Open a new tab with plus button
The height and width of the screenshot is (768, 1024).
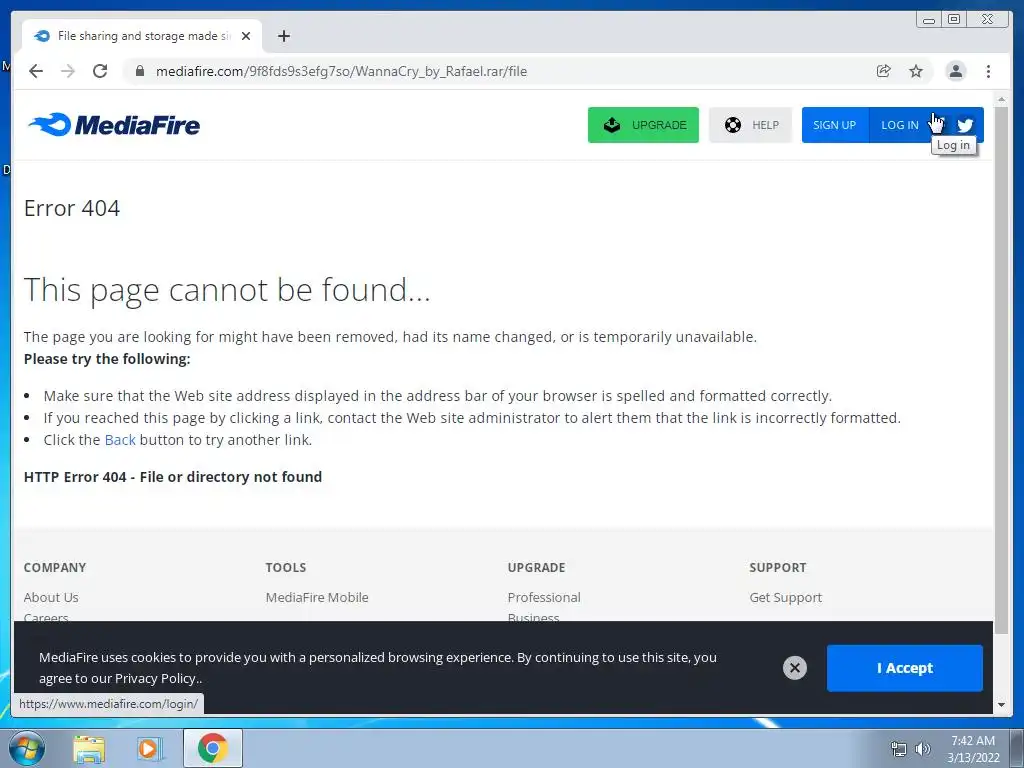[283, 36]
